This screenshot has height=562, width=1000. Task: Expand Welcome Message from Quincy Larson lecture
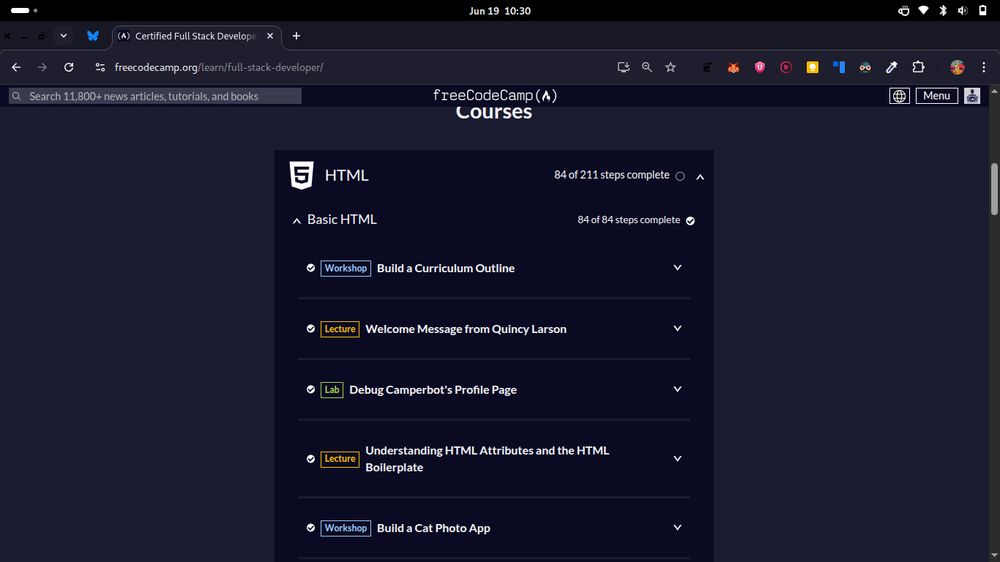coord(677,329)
